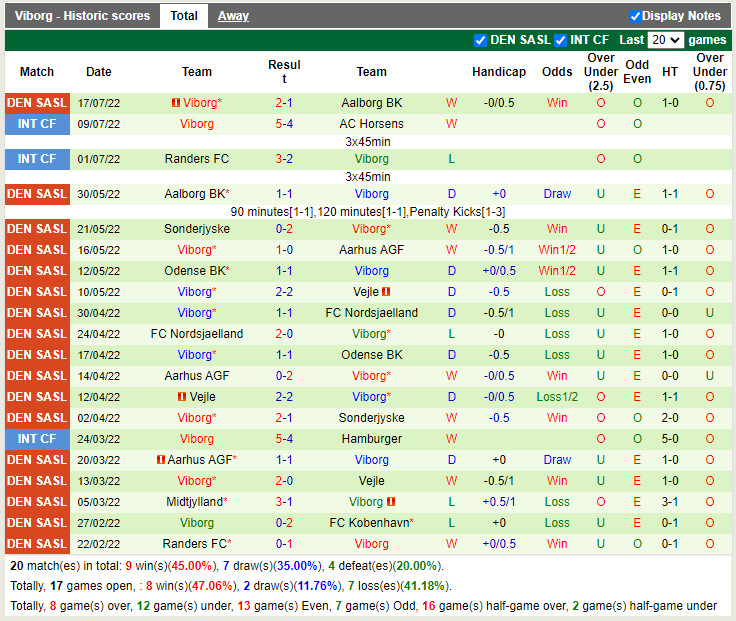Click the Match column header
This screenshot has width=736, height=621.
click(x=37, y=72)
